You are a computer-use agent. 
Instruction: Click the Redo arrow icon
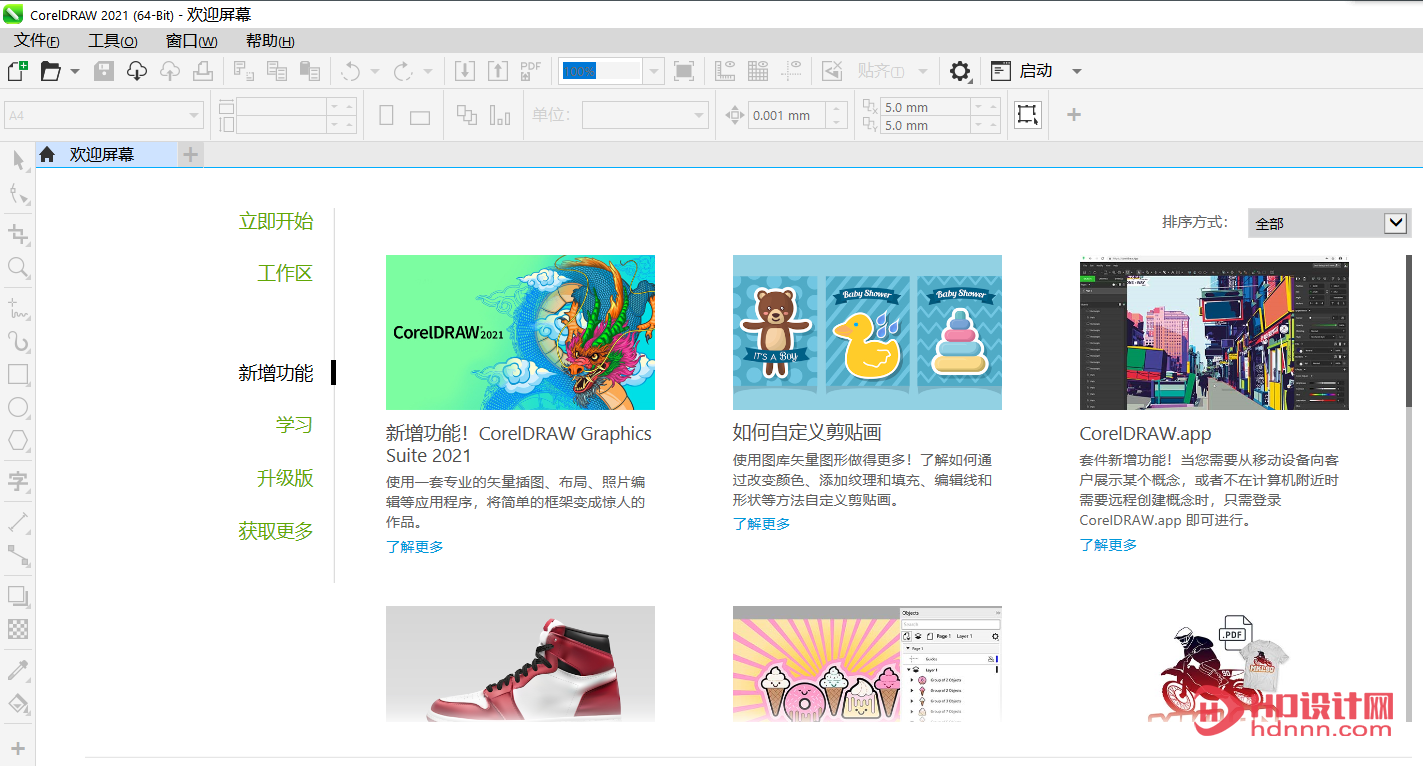point(403,71)
